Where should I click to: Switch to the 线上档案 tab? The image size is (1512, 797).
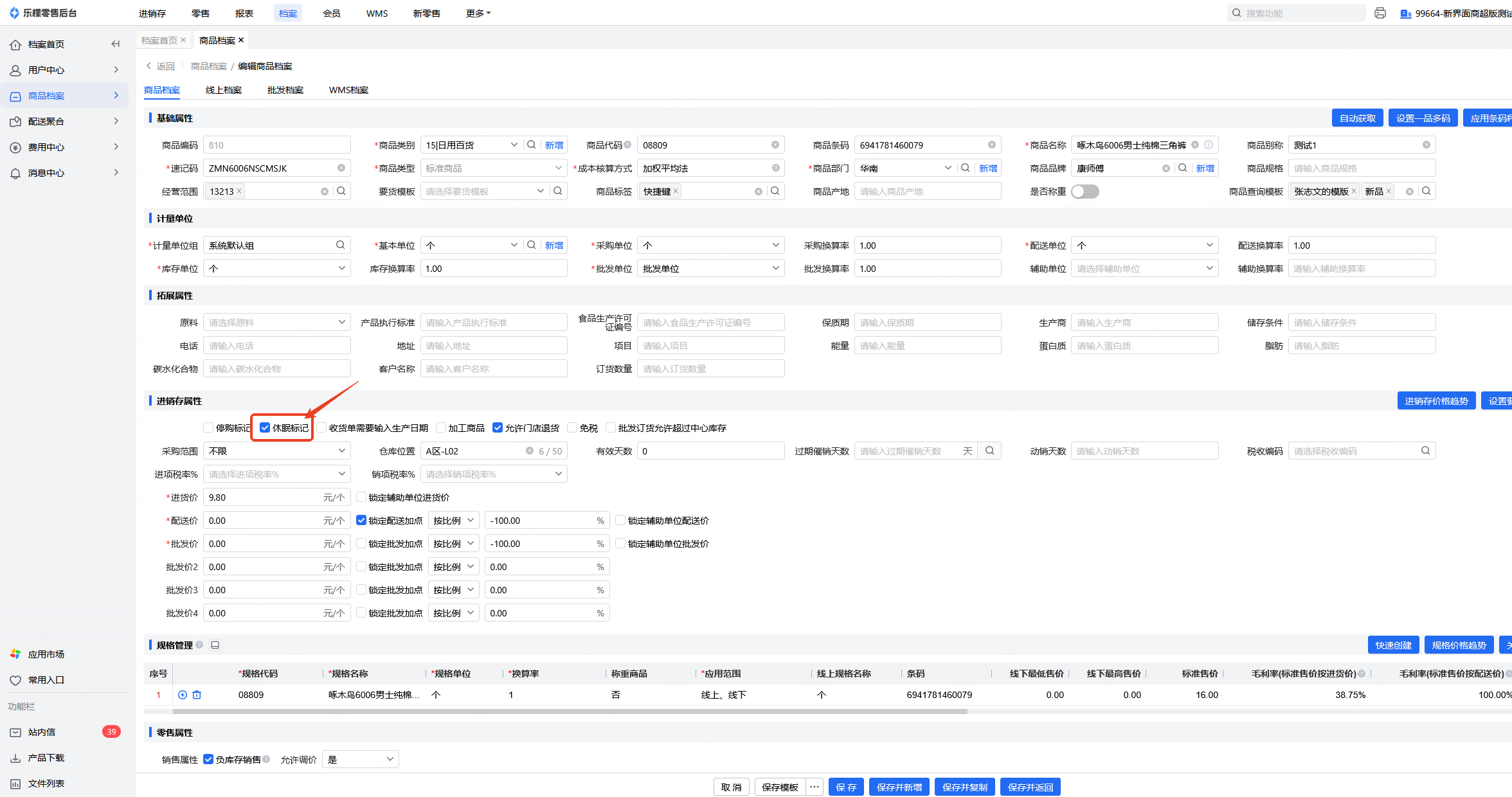(x=223, y=90)
